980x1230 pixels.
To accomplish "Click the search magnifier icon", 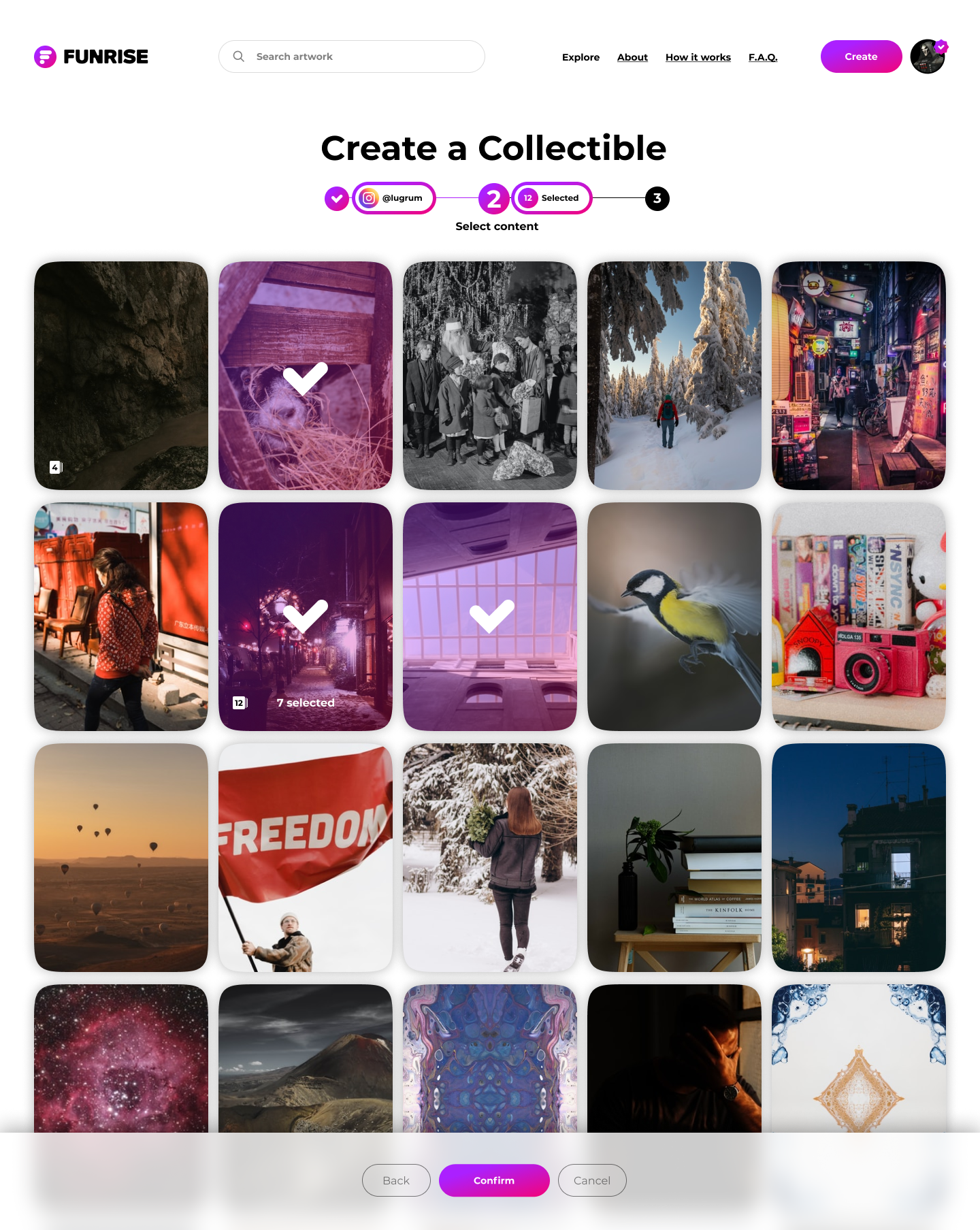I will 239,56.
